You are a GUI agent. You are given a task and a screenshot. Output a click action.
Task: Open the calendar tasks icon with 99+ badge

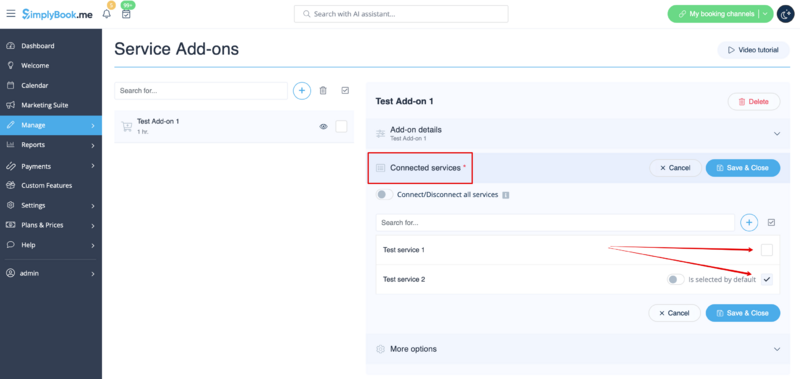126,14
